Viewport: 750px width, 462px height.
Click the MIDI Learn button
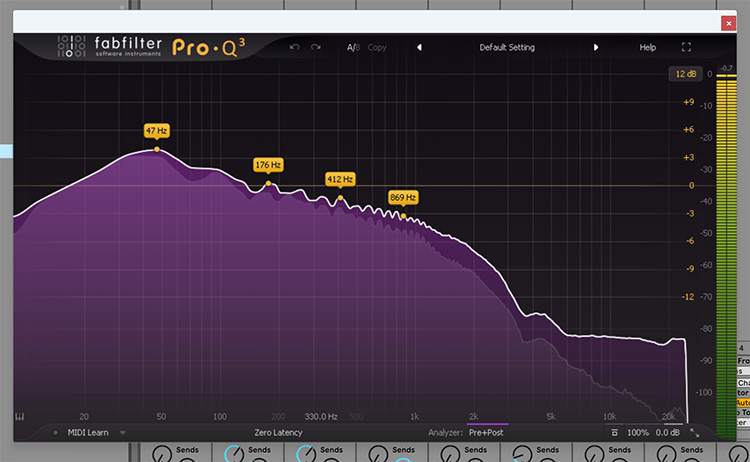point(88,432)
